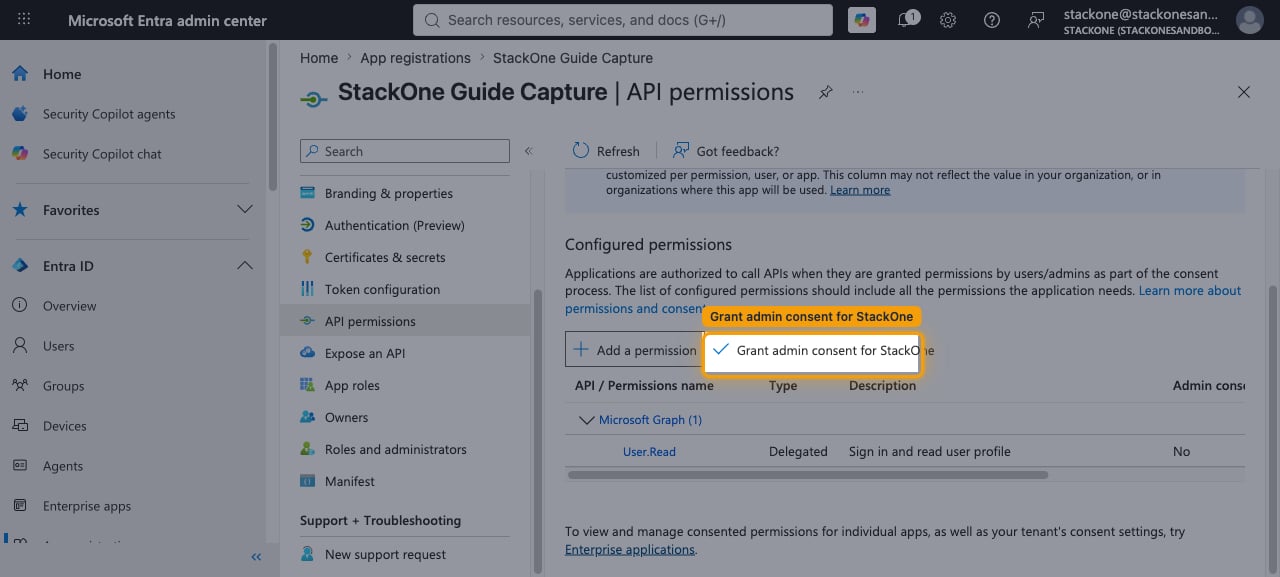Open Manifest menu item
The height and width of the screenshot is (577, 1280).
349,481
